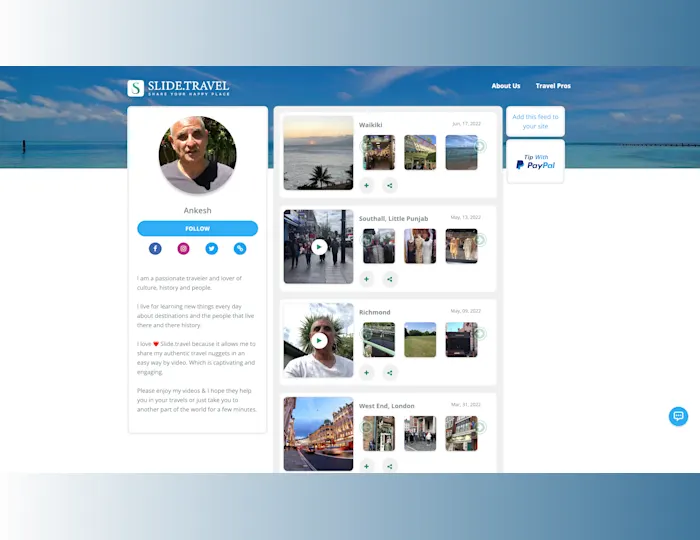The image size is (700, 540).
Task: Go back in West End thumbnails with left arrow
Action: (x=366, y=427)
